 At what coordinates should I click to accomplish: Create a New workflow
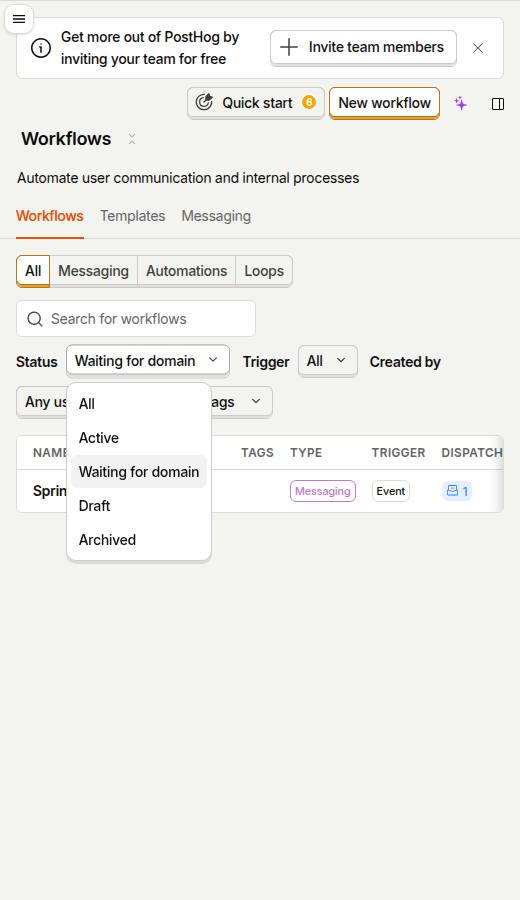point(385,103)
